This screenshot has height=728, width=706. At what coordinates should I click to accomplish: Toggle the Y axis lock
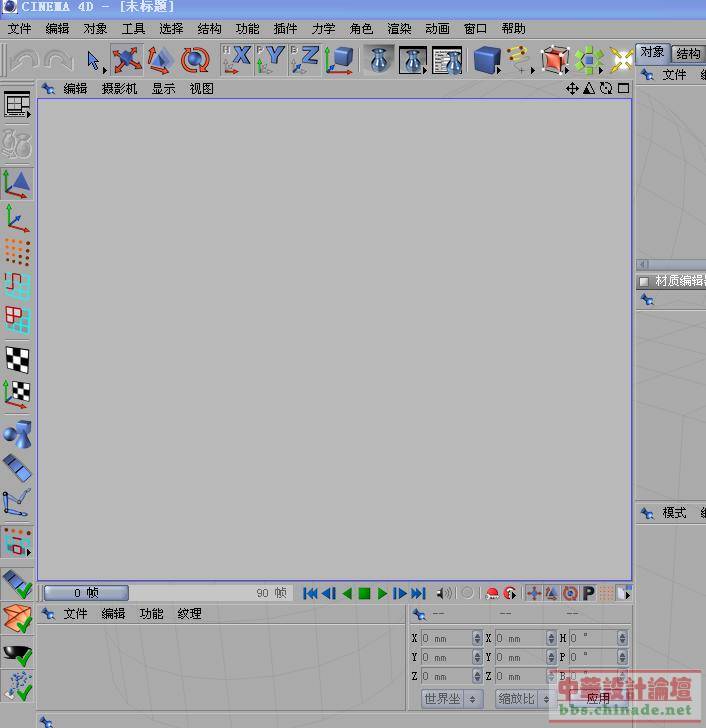coord(271,60)
